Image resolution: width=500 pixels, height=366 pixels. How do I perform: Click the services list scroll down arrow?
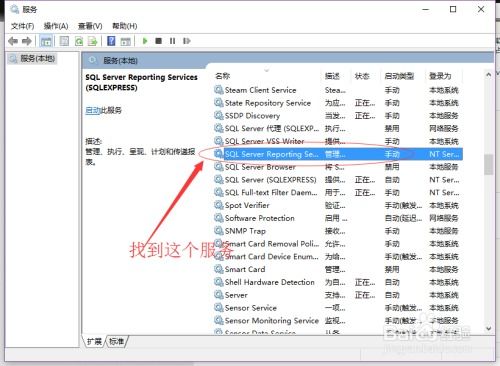coord(489,329)
